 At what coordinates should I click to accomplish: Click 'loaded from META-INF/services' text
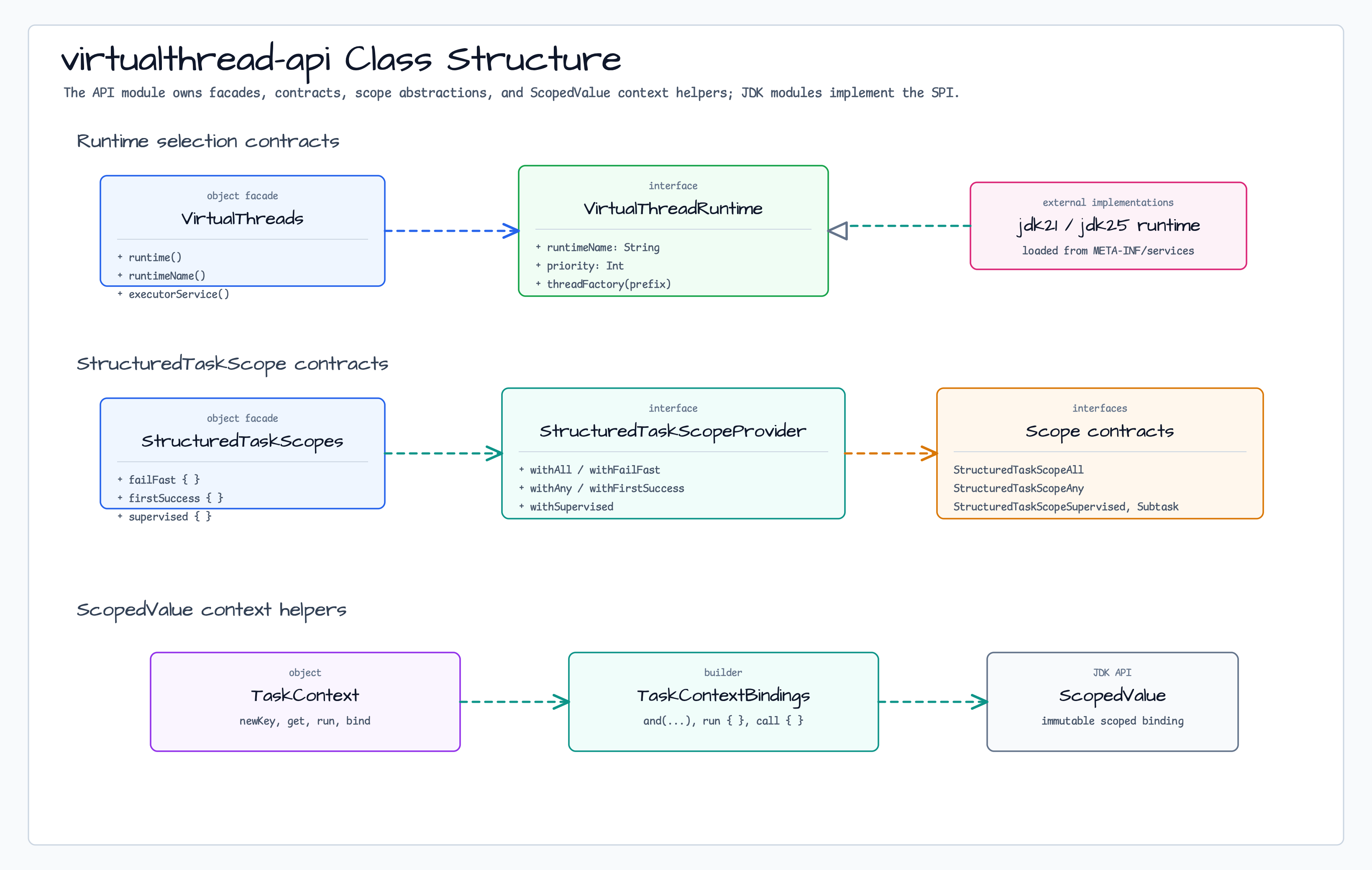tap(1108, 251)
